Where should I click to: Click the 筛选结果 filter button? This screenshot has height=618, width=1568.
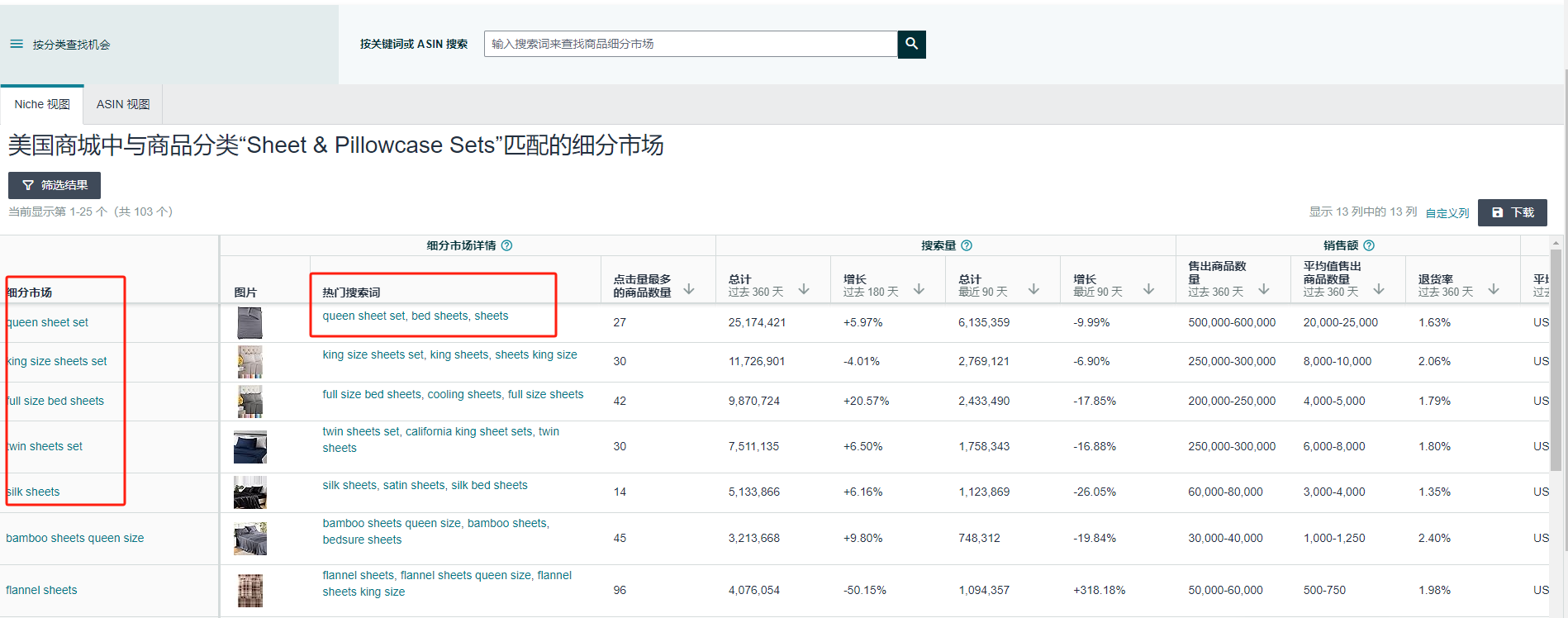click(55, 185)
